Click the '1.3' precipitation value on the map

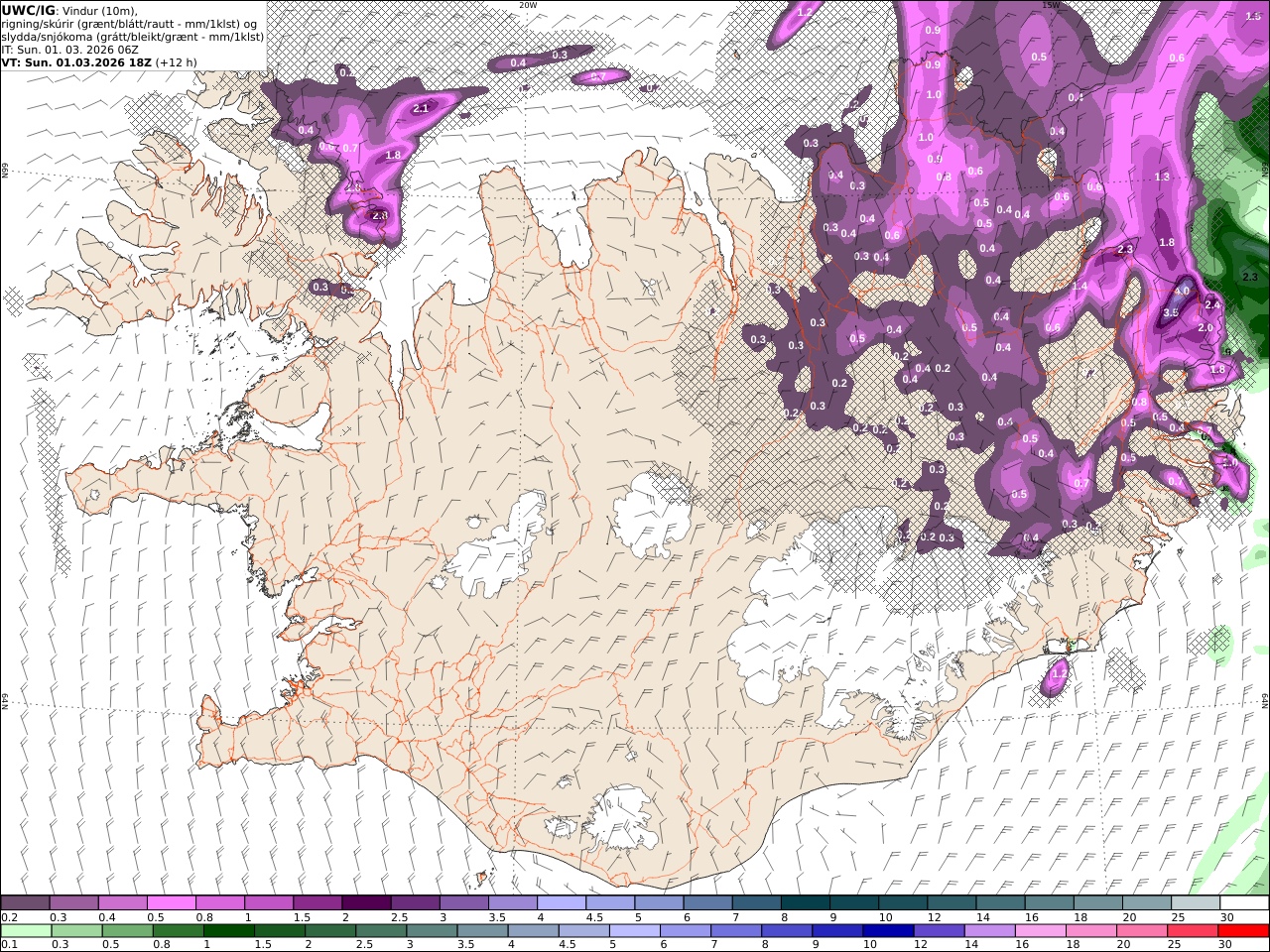[x=1162, y=177]
